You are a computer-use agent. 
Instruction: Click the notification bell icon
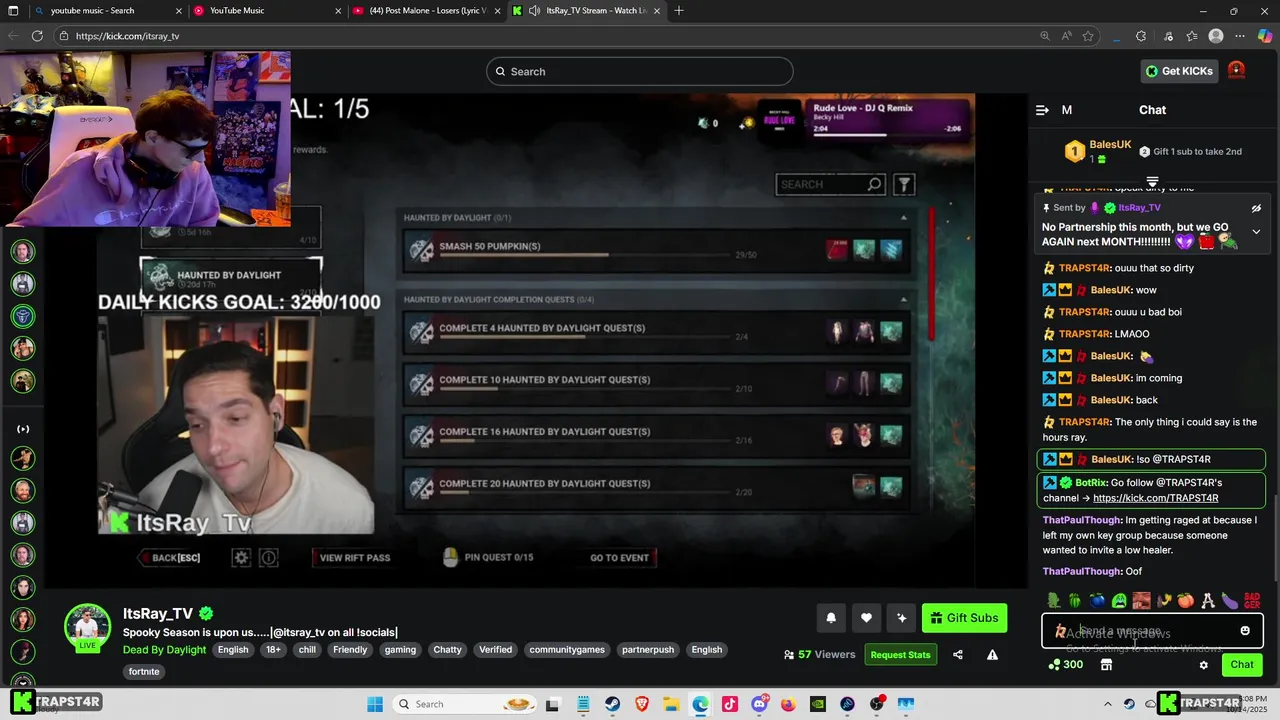click(831, 618)
